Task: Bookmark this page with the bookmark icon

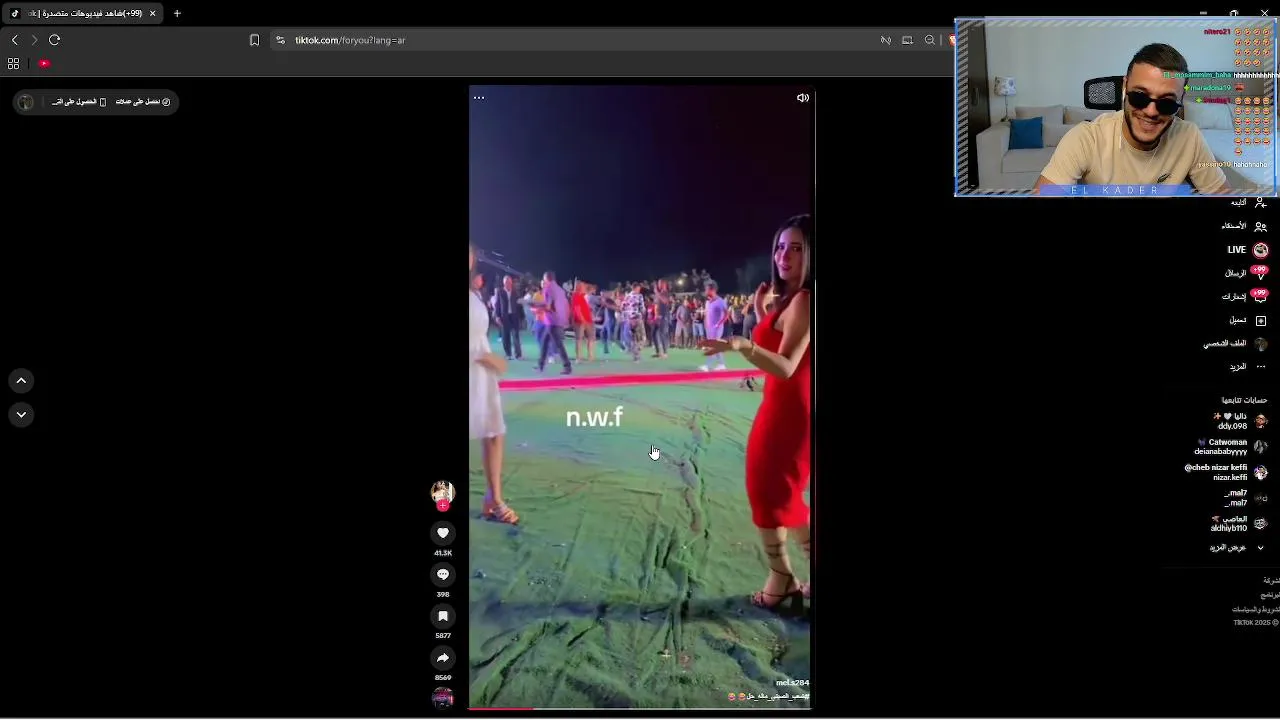Action: [254, 40]
